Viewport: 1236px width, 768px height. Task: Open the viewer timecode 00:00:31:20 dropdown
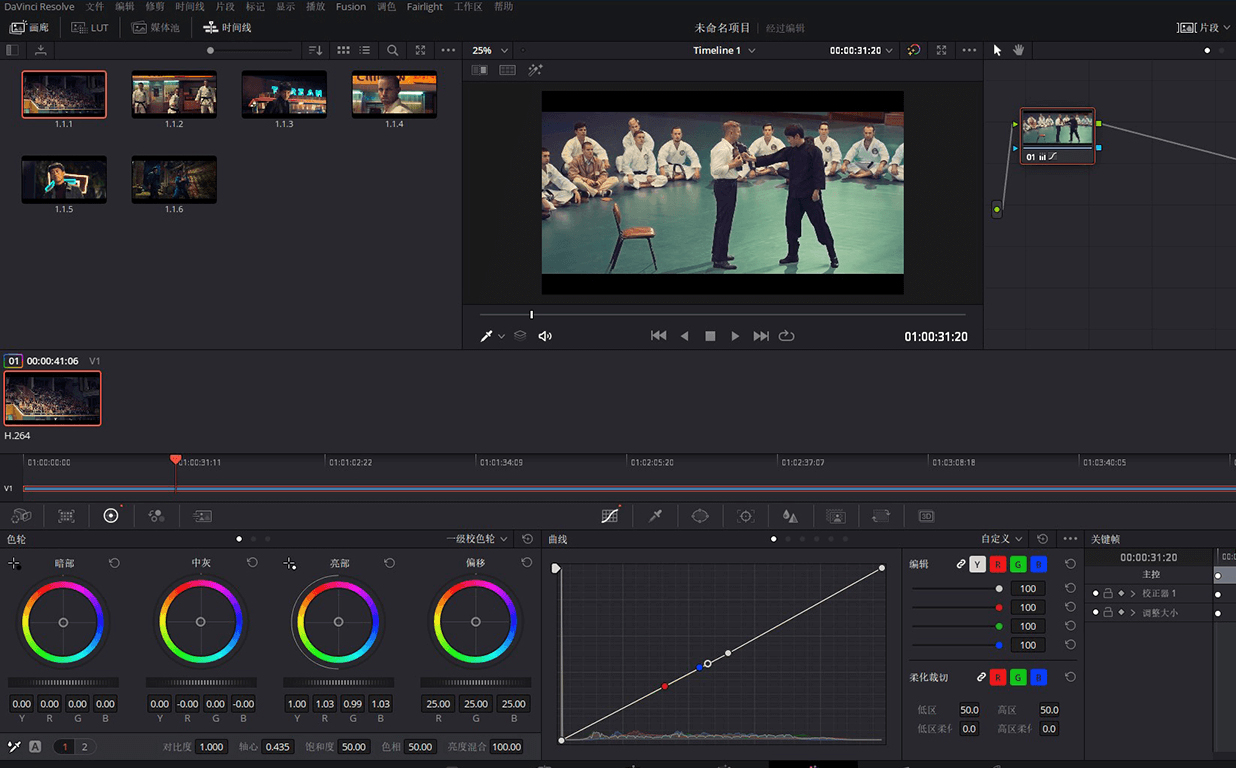pyautogui.click(x=861, y=50)
